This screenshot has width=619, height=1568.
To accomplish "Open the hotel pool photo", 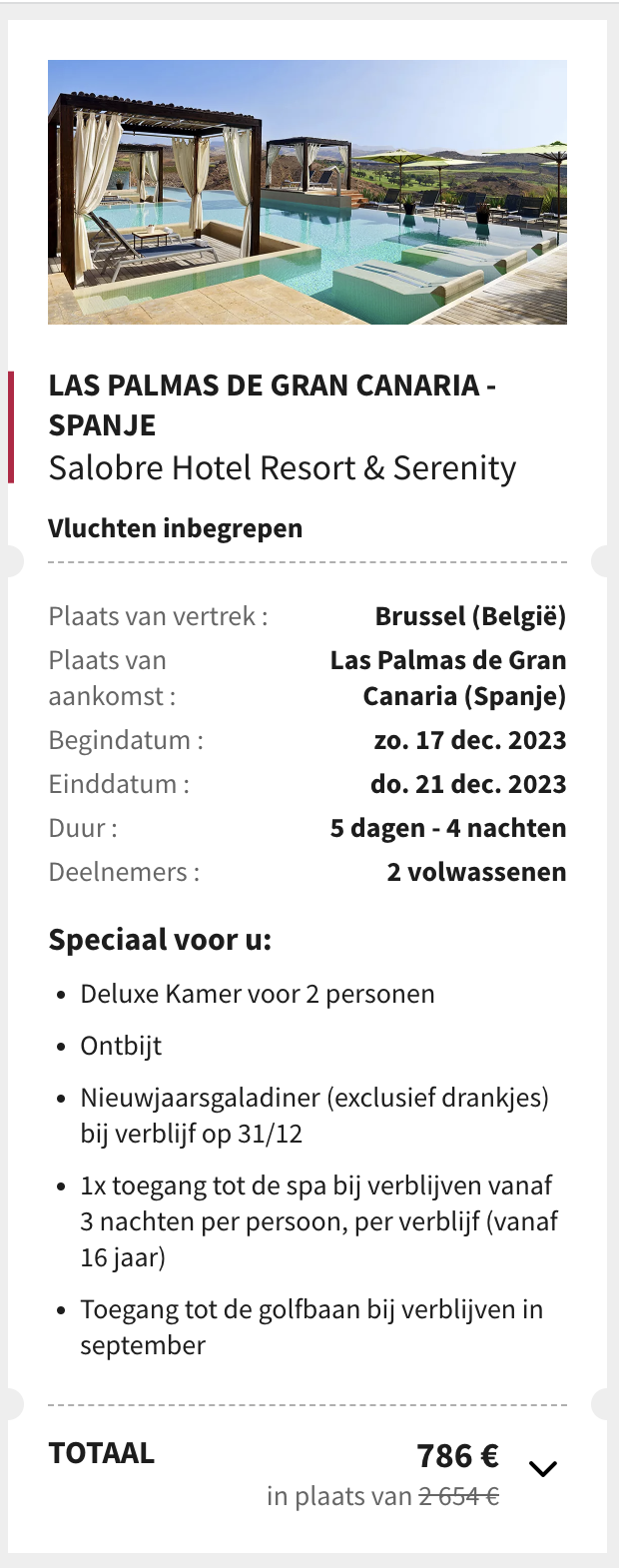I will [x=308, y=192].
